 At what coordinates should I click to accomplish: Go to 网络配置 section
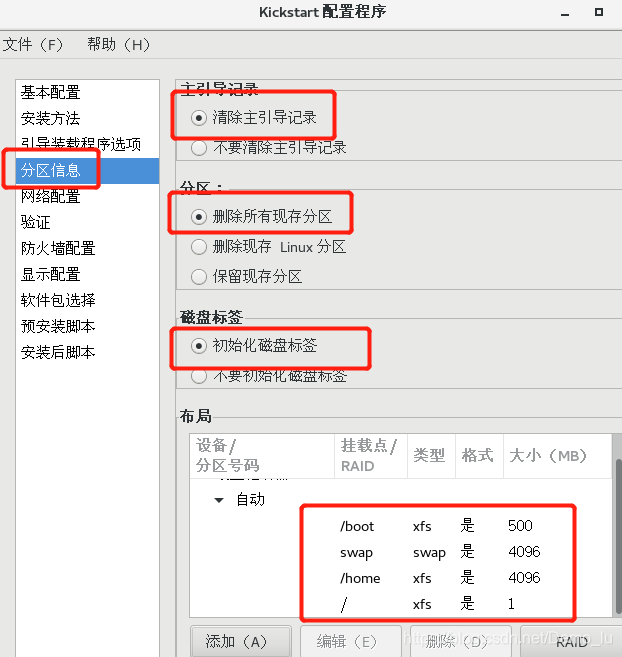(87, 197)
